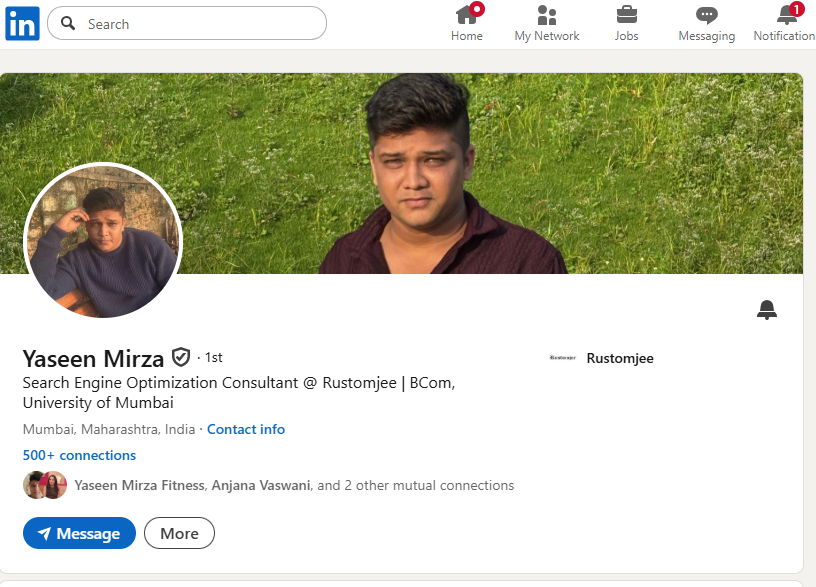Open Contact info link
The width and height of the screenshot is (816, 587).
pyautogui.click(x=246, y=429)
